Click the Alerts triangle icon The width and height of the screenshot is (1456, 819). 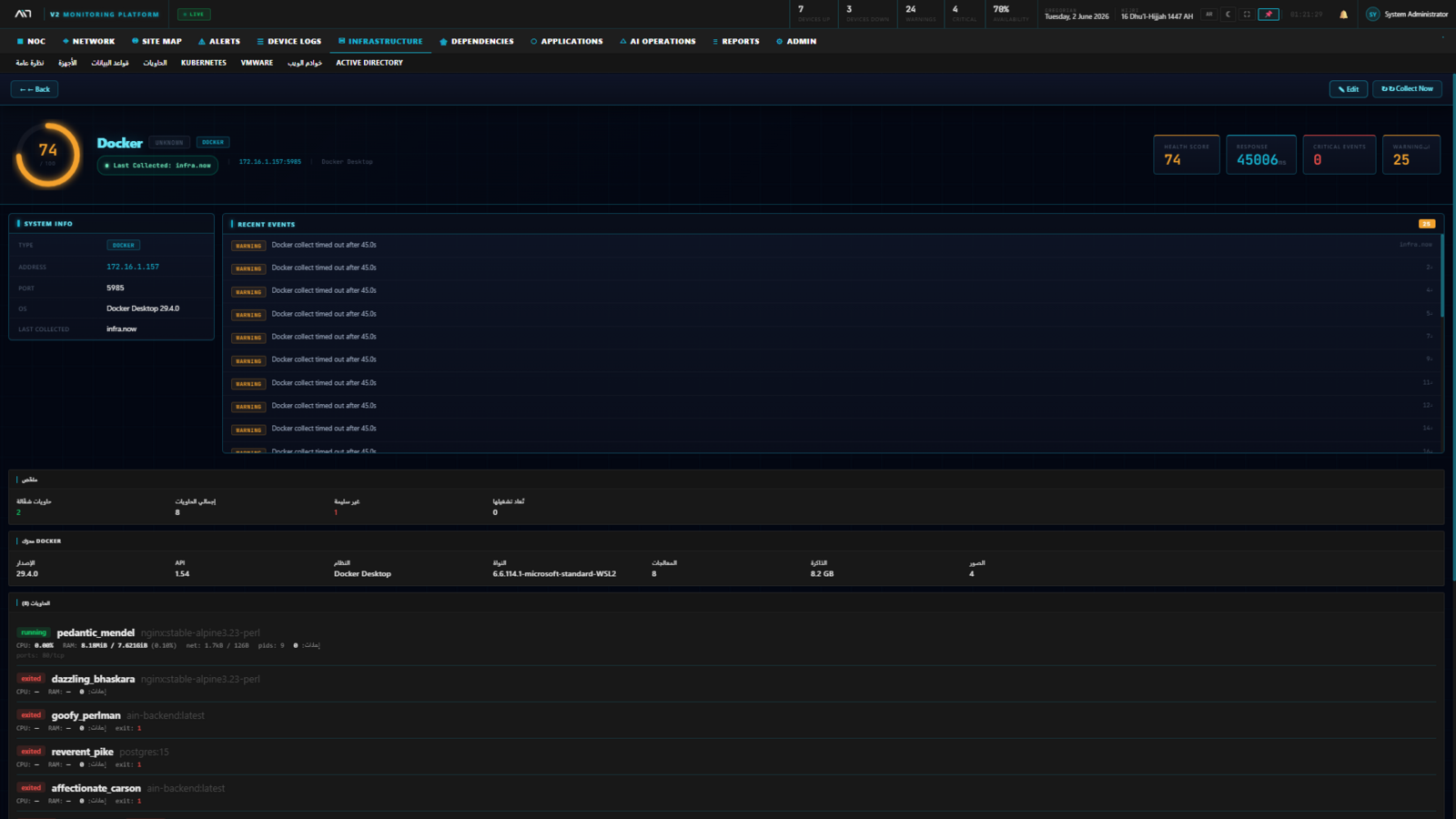click(202, 41)
